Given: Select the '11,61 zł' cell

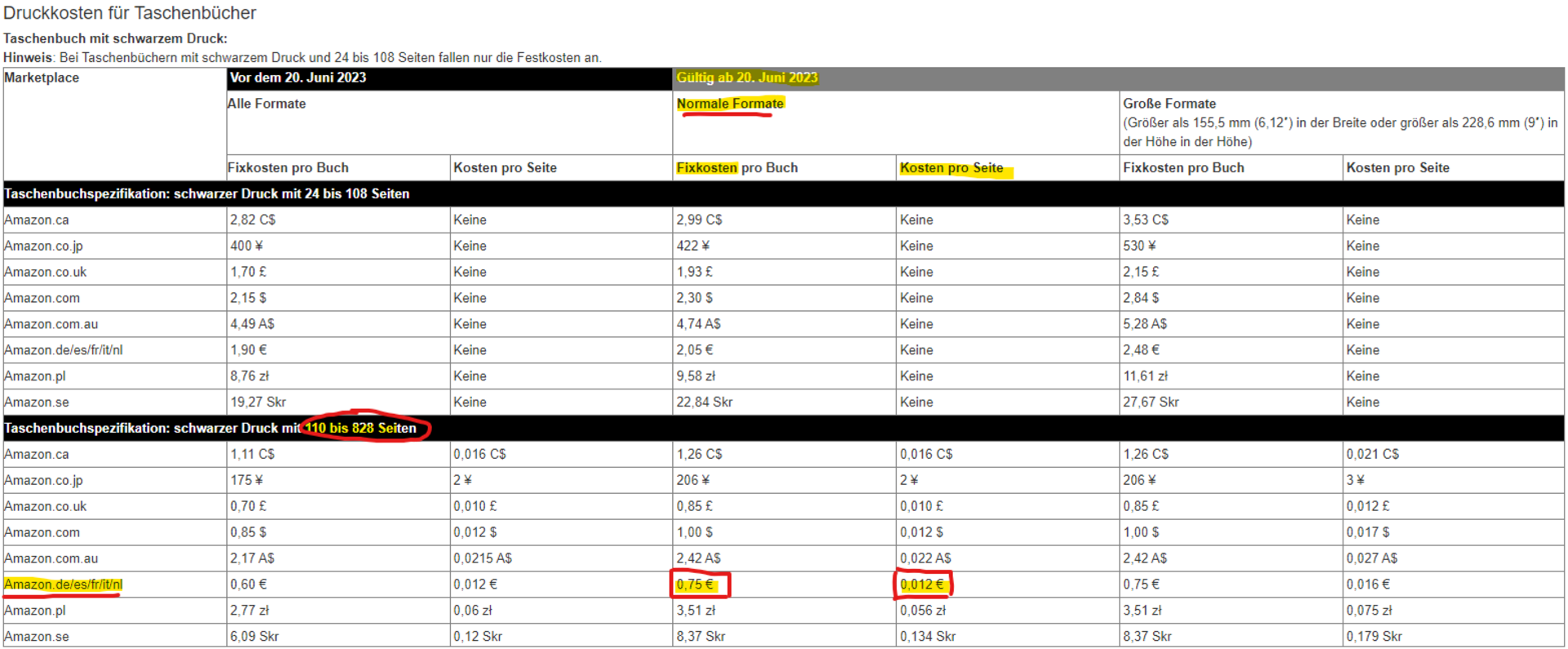Looking at the screenshot, I should [1232, 376].
